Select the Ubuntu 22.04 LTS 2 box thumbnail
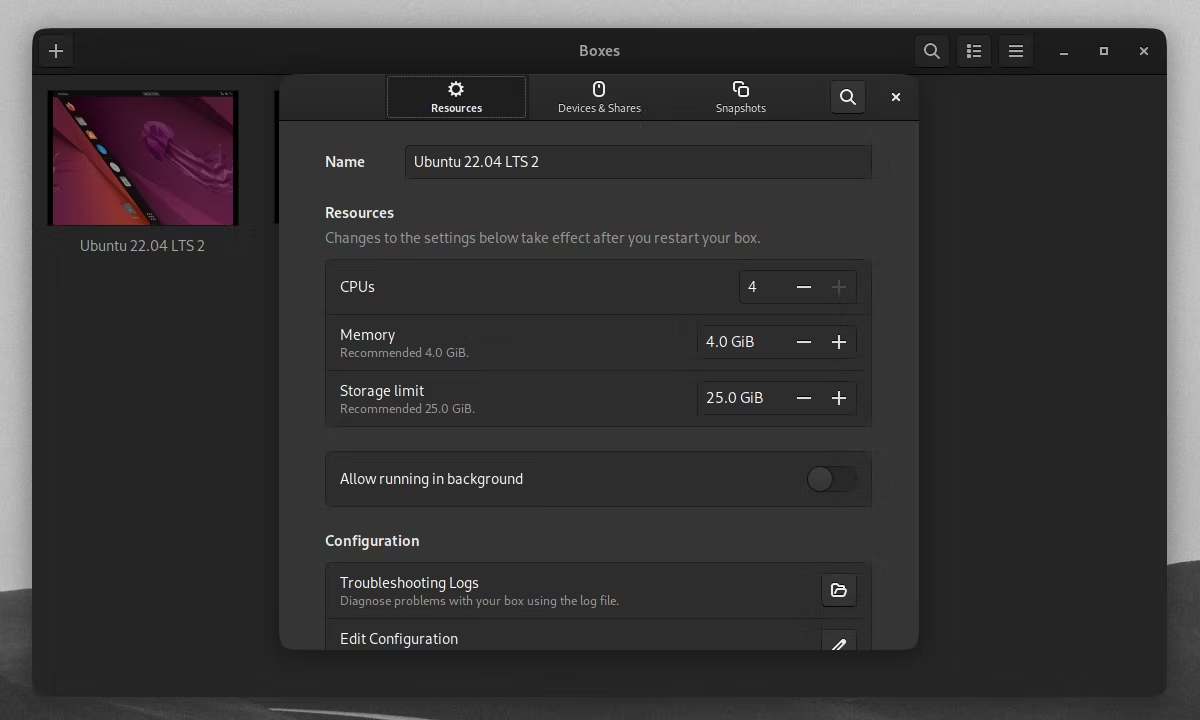This screenshot has height=720, width=1200. click(143, 159)
